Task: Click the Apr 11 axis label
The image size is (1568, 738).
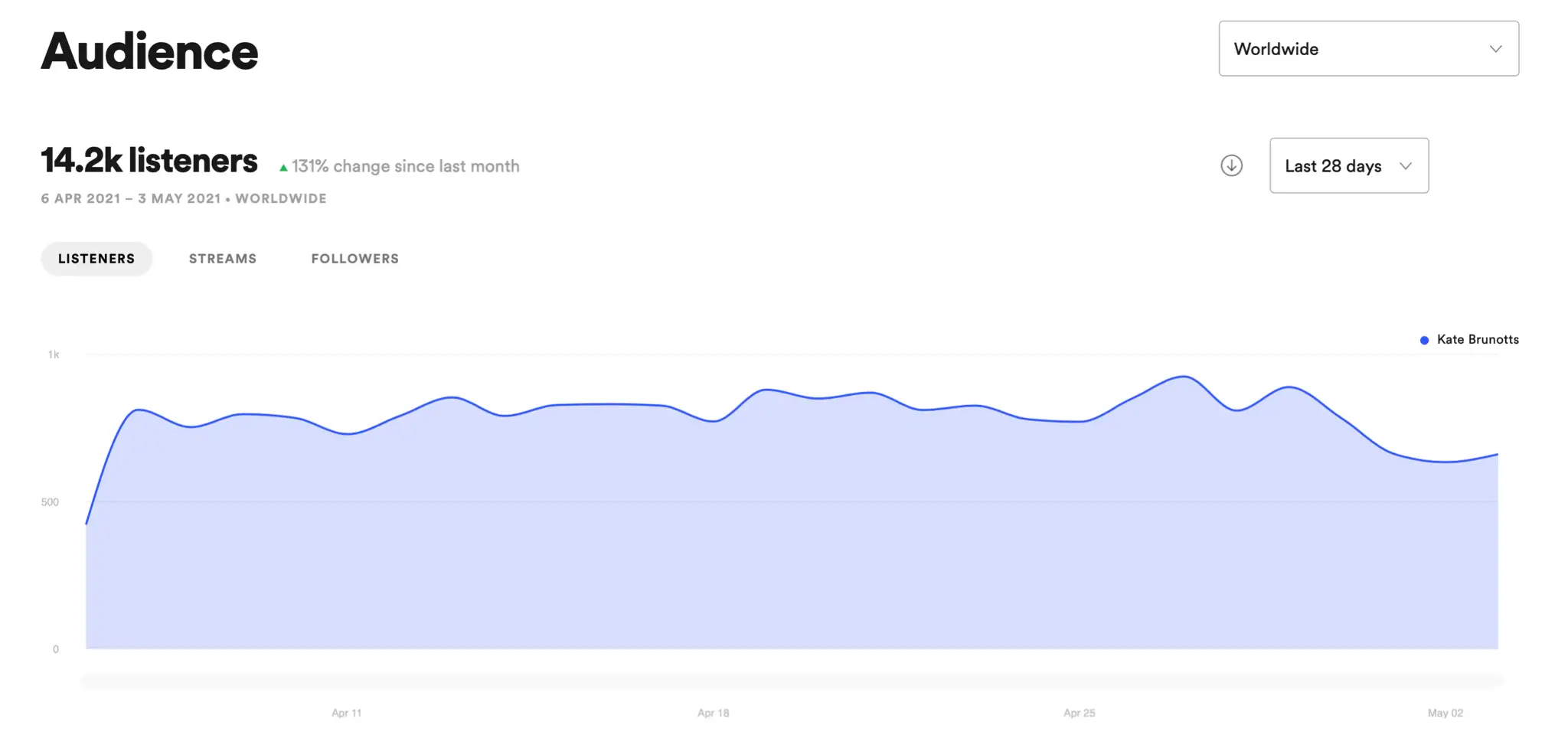Action: coord(346,713)
